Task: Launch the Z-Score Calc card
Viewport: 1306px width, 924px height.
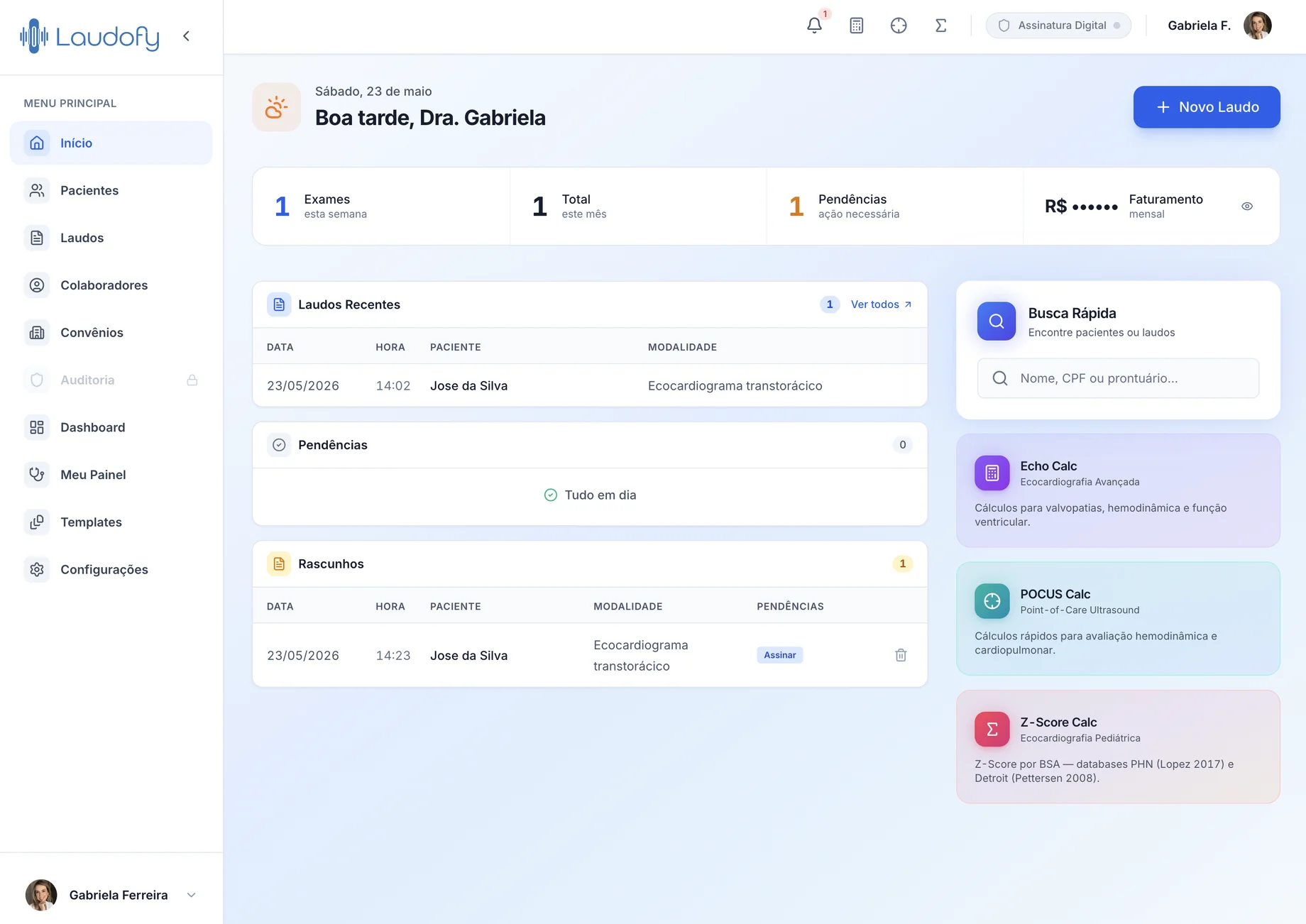Action: [x=1118, y=747]
